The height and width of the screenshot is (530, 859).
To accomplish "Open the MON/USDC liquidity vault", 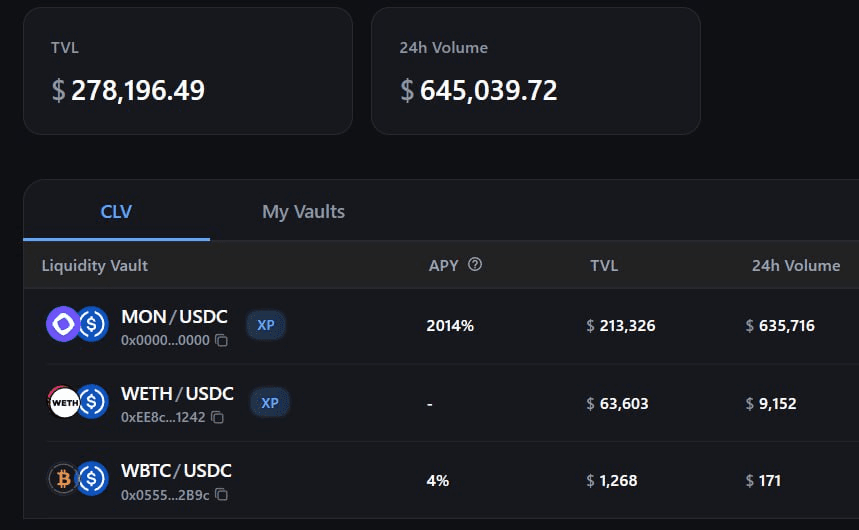I will (174, 318).
